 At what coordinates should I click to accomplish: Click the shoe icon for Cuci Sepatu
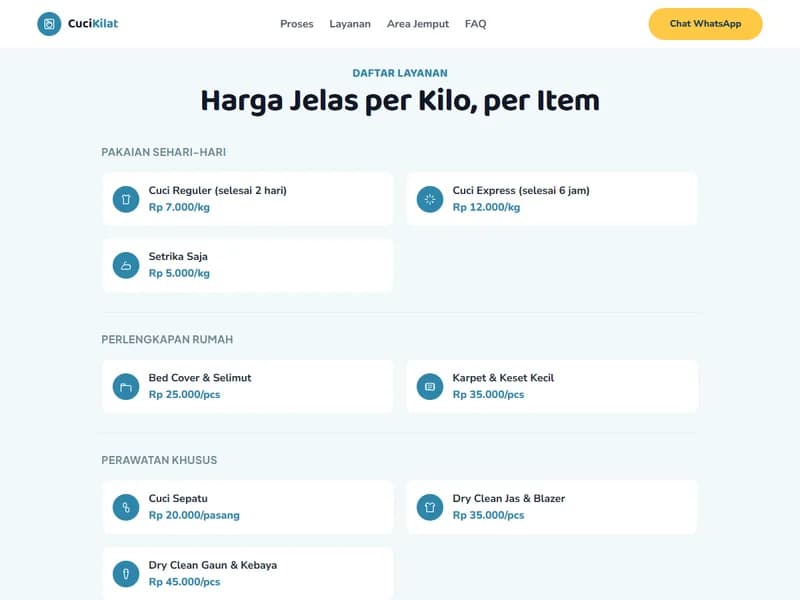pyautogui.click(x=126, y=507)
